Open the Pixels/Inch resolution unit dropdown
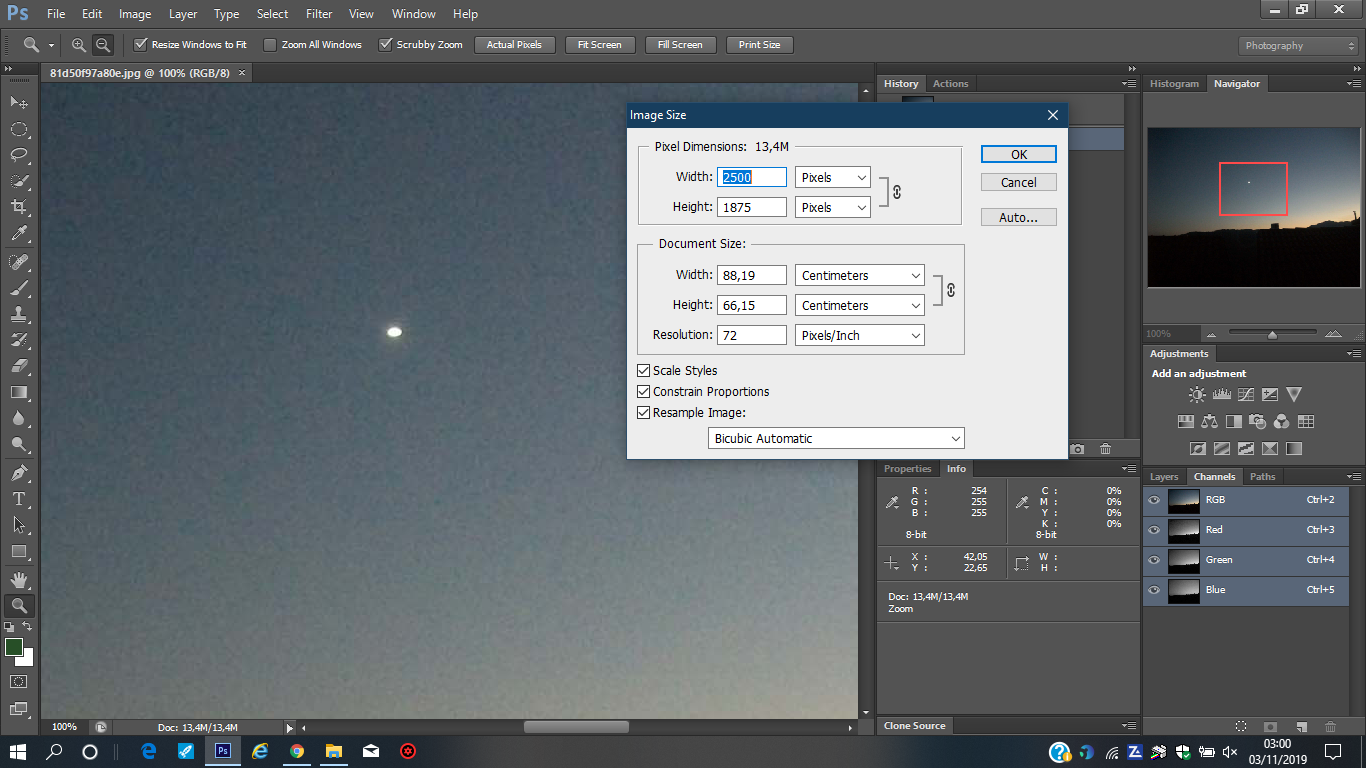 [x=859, y=336]
